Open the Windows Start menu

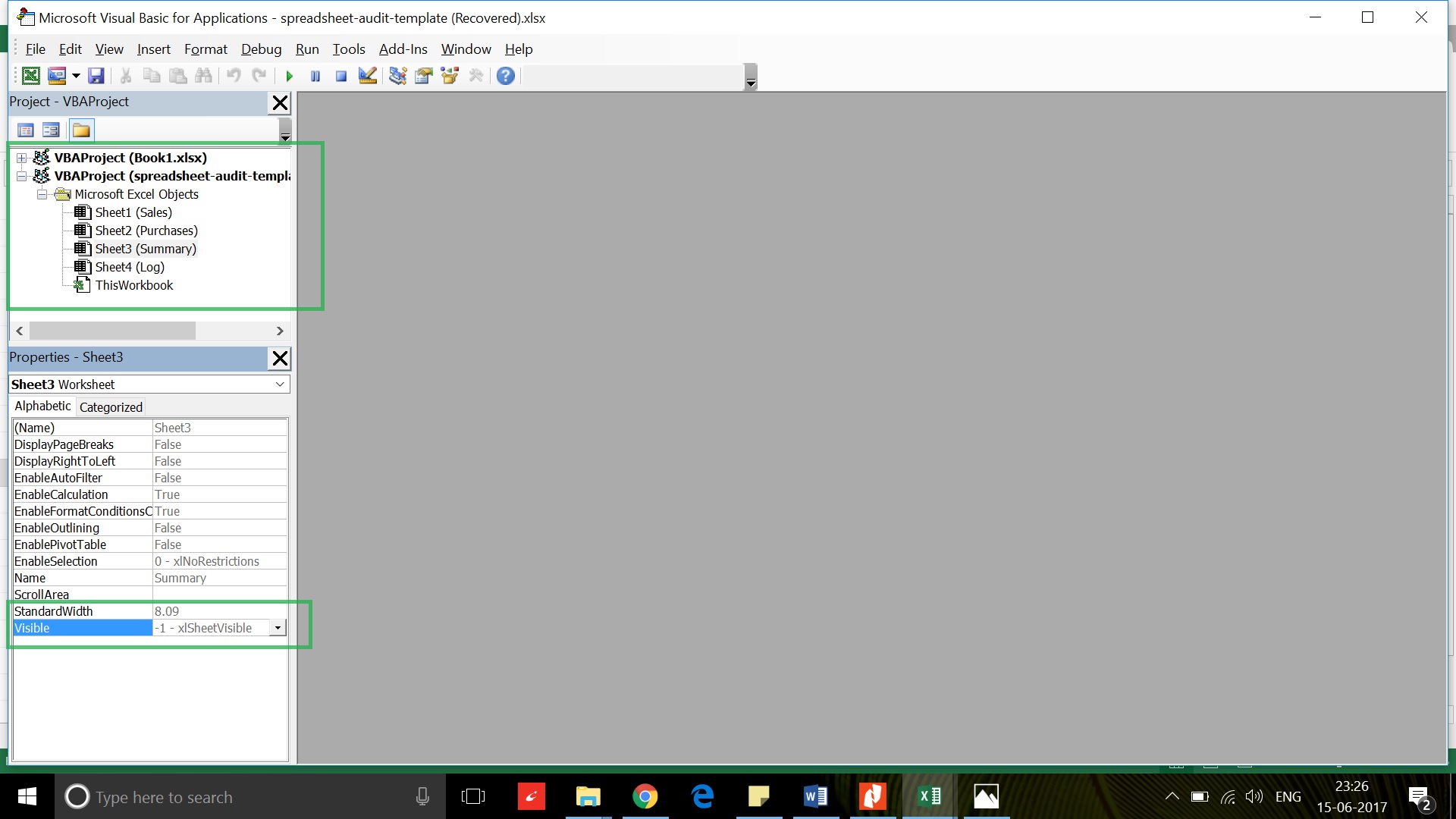[x=27, y=796]
